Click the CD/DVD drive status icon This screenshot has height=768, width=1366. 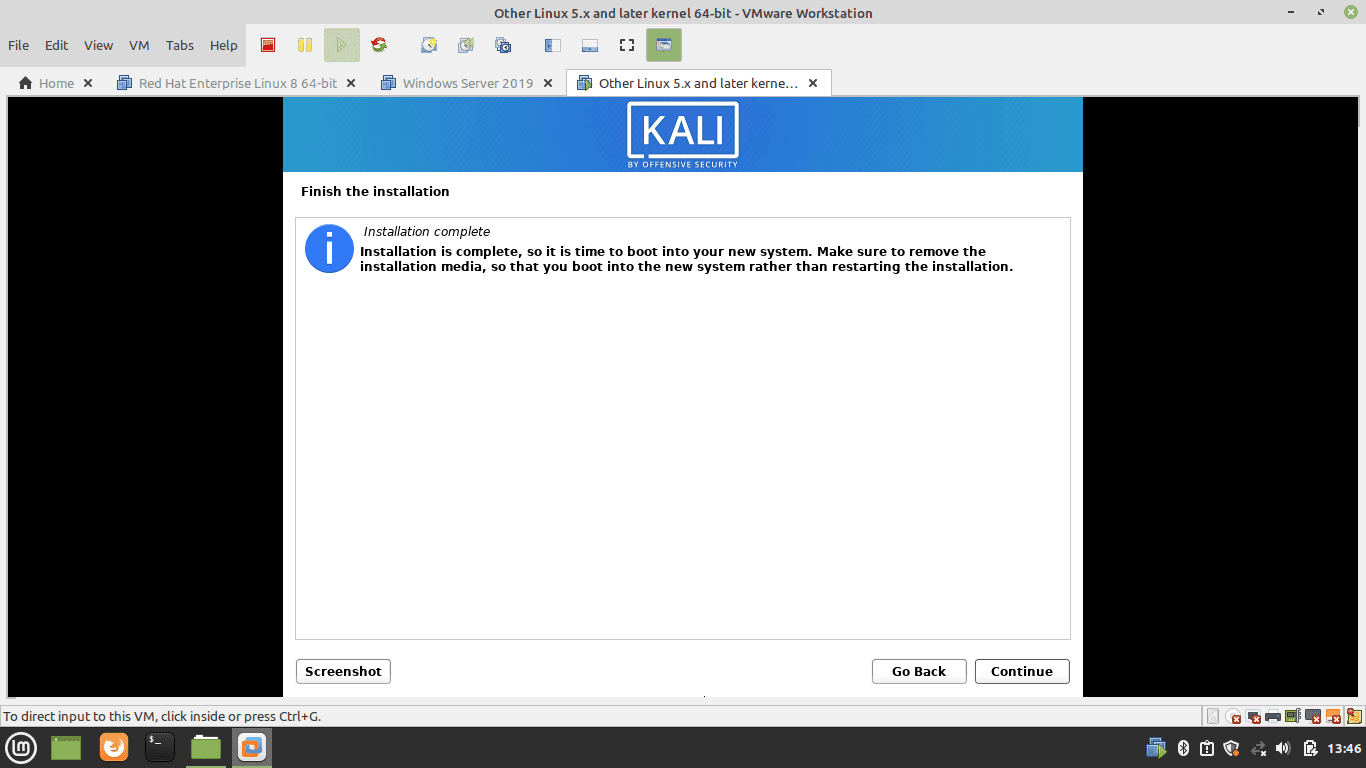tap(1233, 716)
